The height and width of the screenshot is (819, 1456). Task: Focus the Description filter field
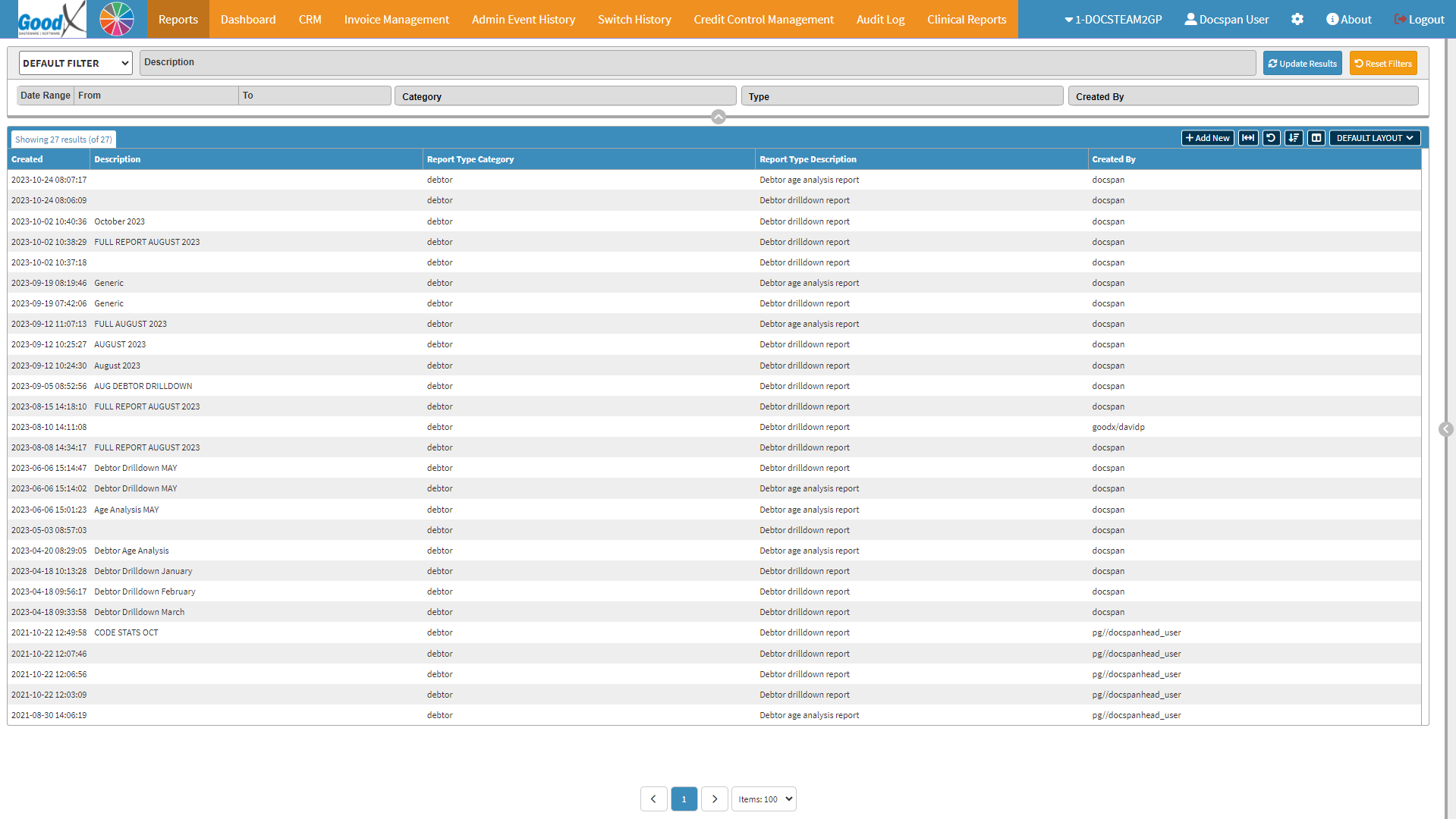pyautogui.click(x=698, y=63)
